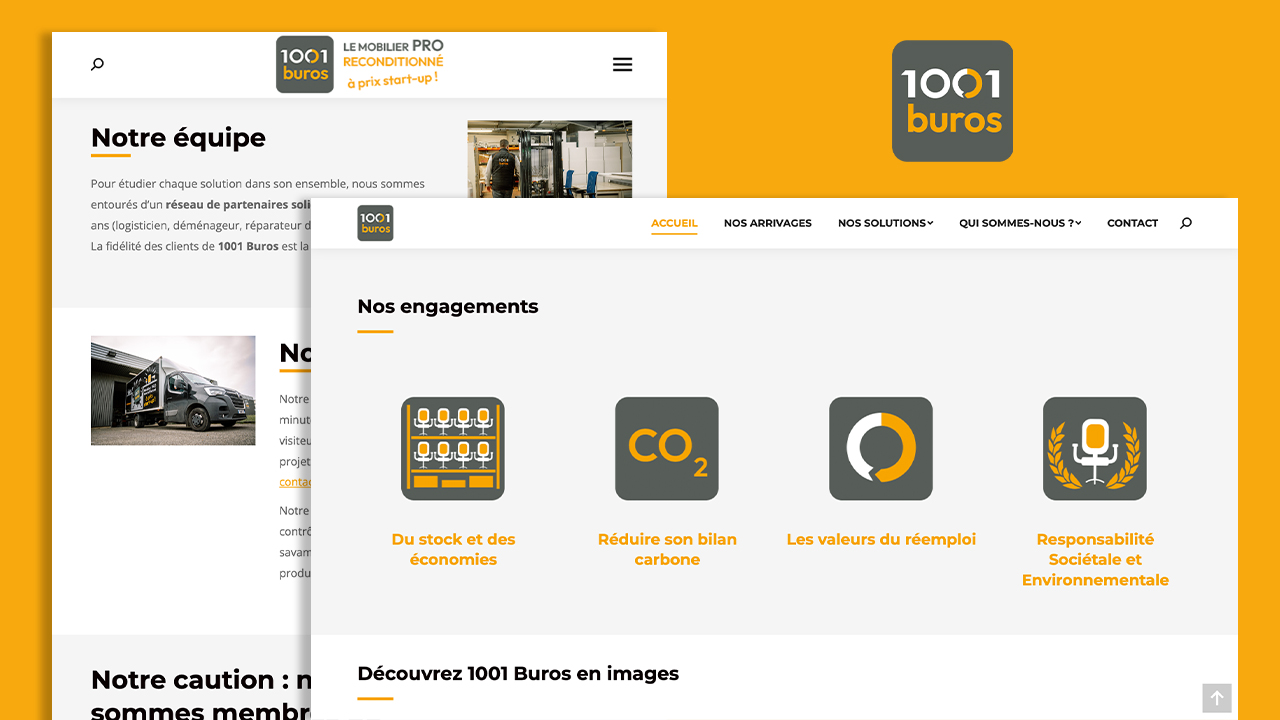Open the hamburger menu
The image size is (1280, 720).
[622, 65]
